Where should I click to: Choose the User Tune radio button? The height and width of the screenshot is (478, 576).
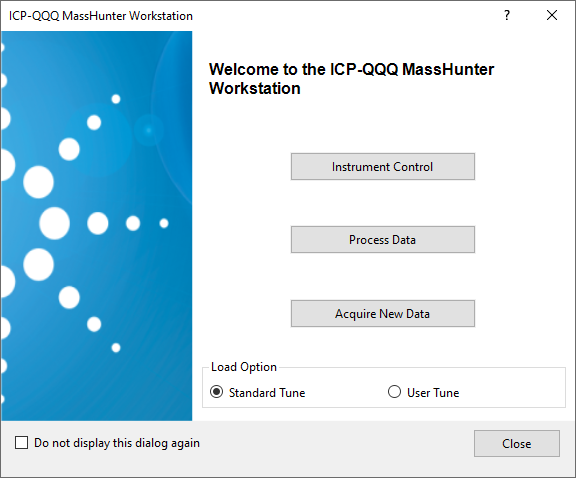click(x=394, y=392)
